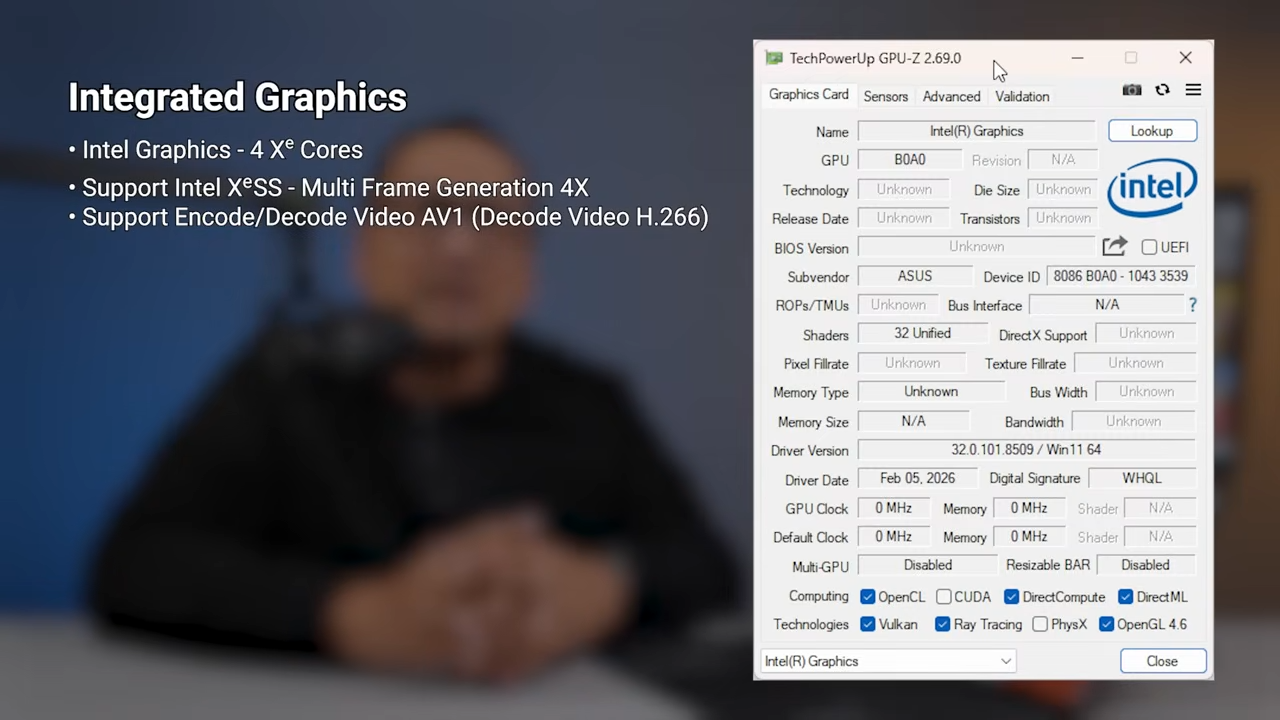Image resolution: width=1280 pixels, height=720 pixels.
Task: Click the DirectX Support field
Action: tap(1146, 334)
